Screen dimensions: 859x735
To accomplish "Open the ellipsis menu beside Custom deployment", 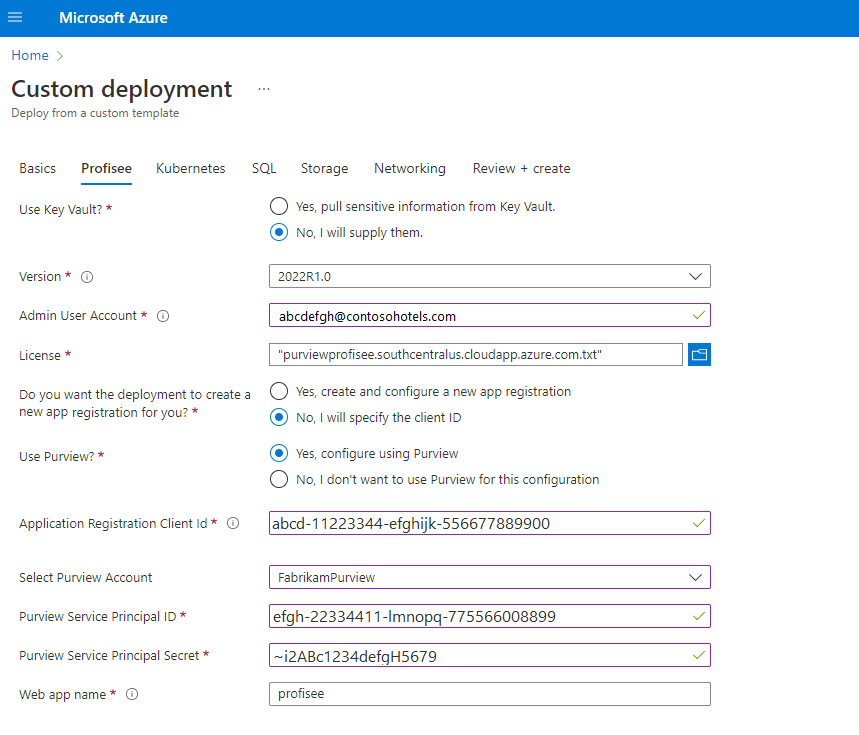I will 264,89.
